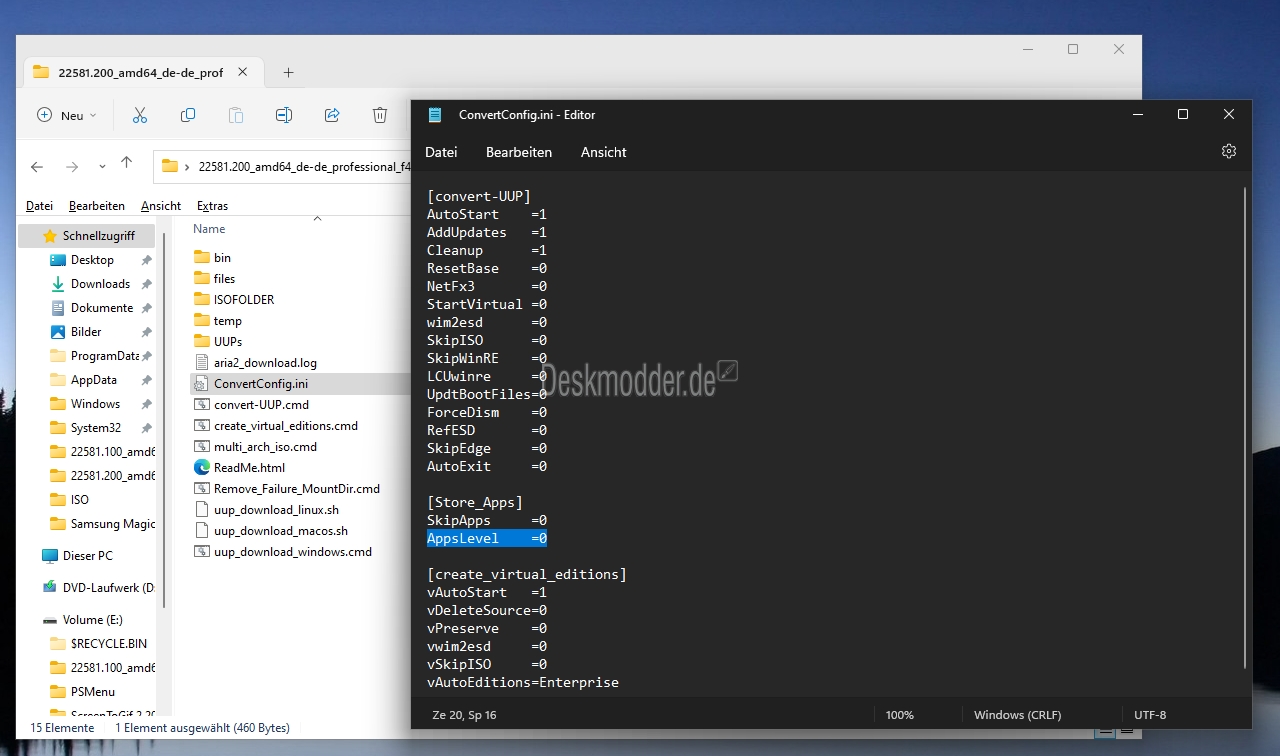Viewport: 1280px width, 756px height.
Task: Click the Rename icon in Explorer toolbar
Action: coord(284,115)
